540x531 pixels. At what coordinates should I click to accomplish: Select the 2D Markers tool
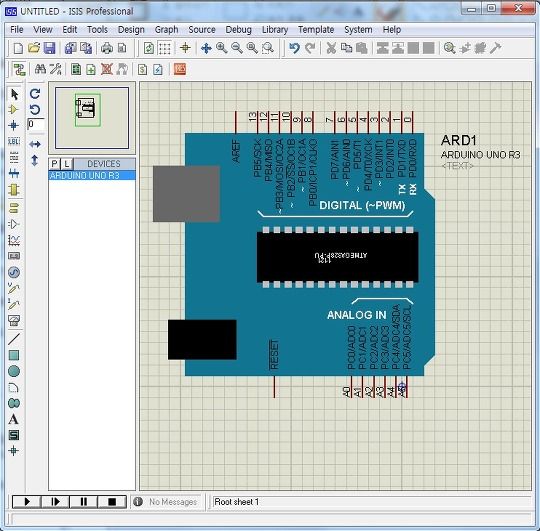pyautogui.click(x=14, y=451)
